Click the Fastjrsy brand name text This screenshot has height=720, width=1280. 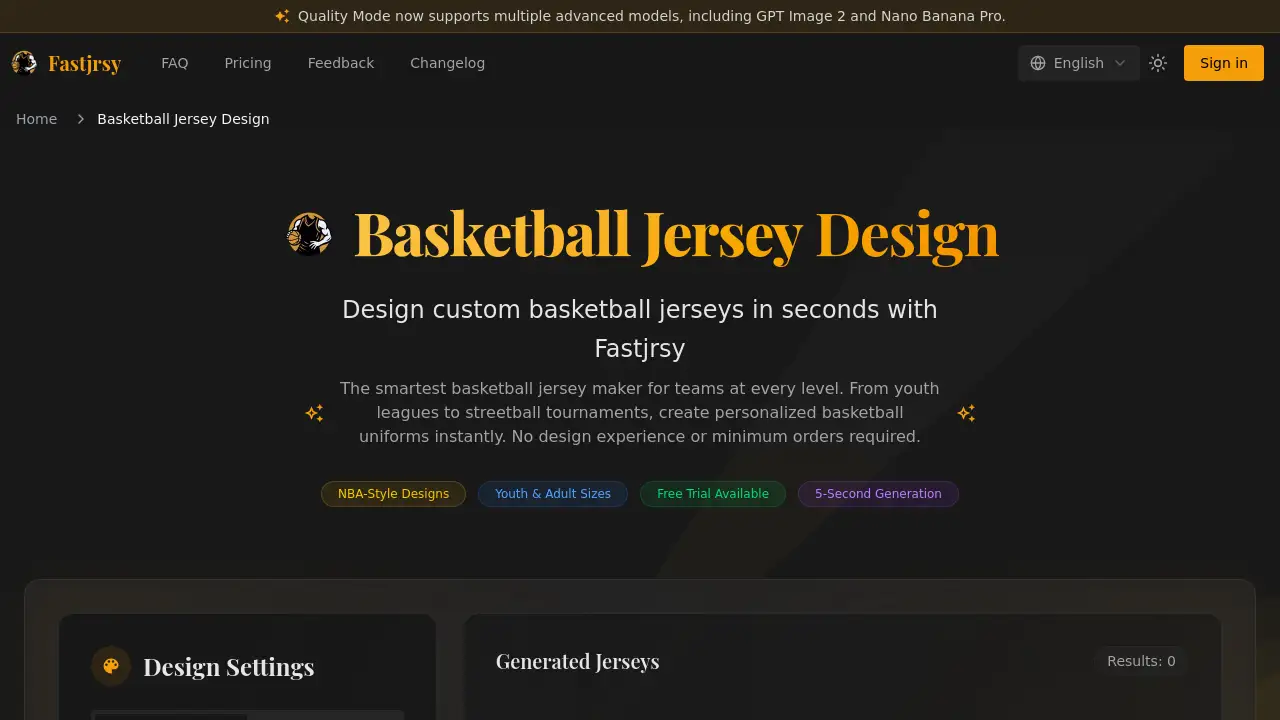pos(85,63)
